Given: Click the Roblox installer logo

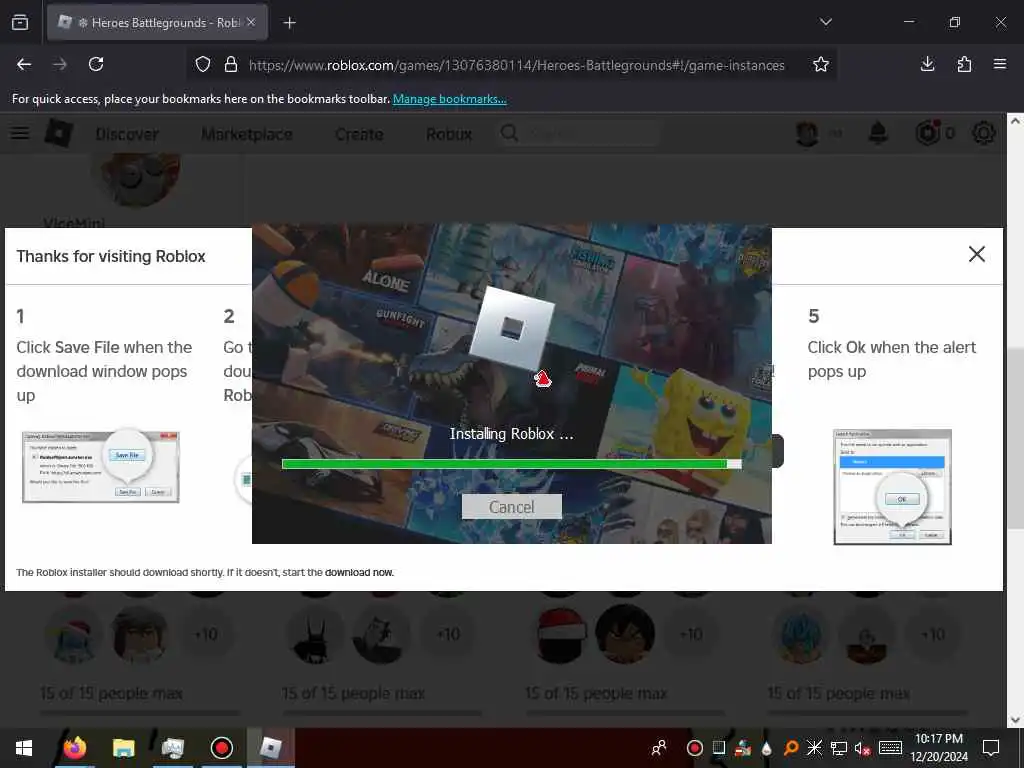Looking at the screenshot, I should tap(512, 328).
